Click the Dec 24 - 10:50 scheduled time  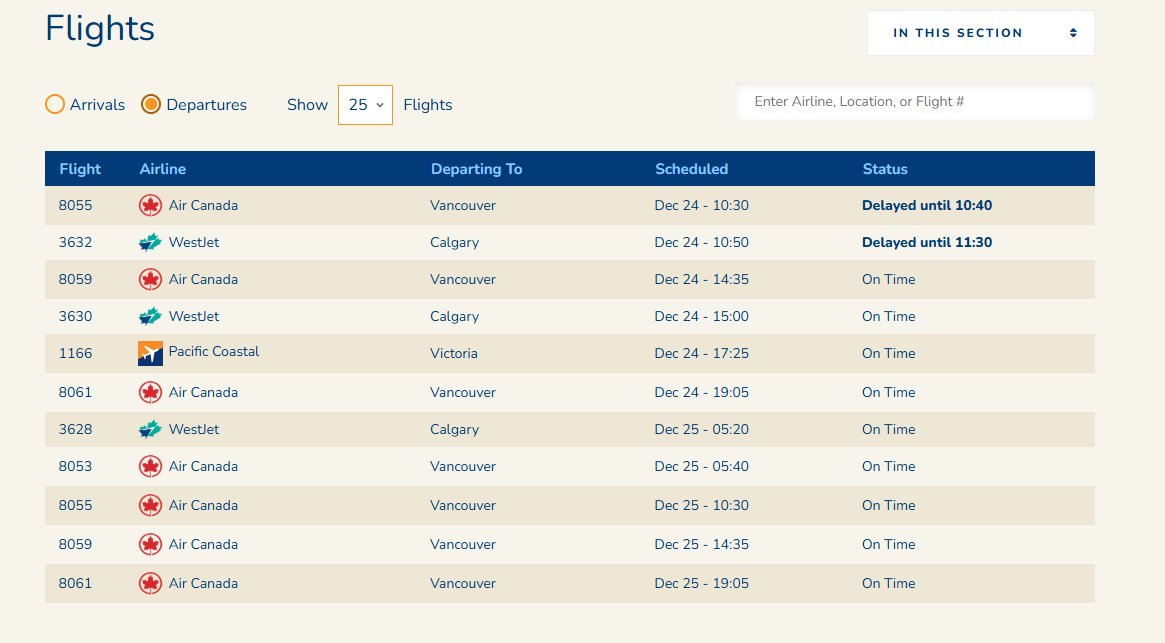[701, 242]
